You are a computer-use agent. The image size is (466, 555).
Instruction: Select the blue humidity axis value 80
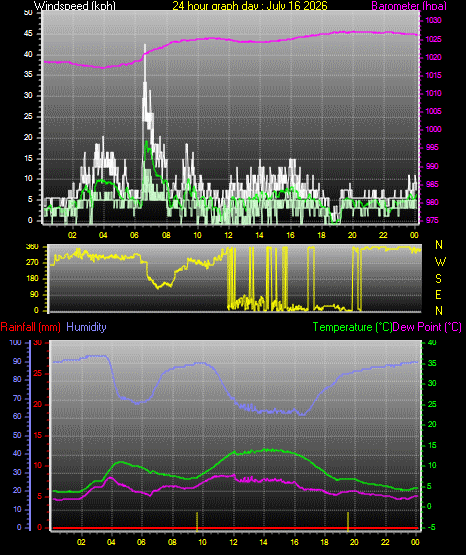point(17,379)
